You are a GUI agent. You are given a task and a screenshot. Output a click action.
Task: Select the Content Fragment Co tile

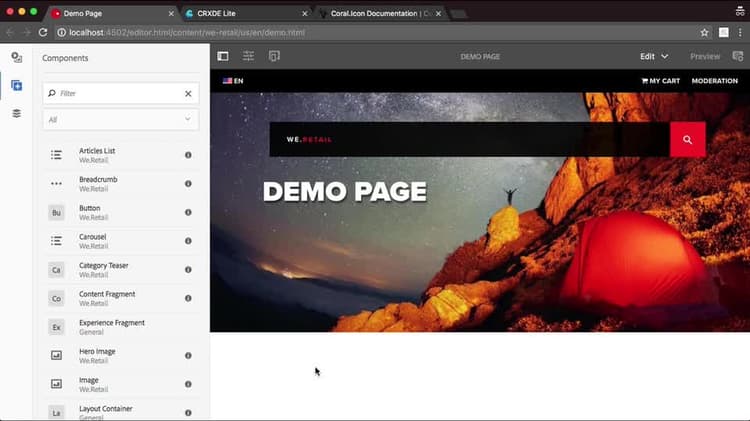pos(56,299)
